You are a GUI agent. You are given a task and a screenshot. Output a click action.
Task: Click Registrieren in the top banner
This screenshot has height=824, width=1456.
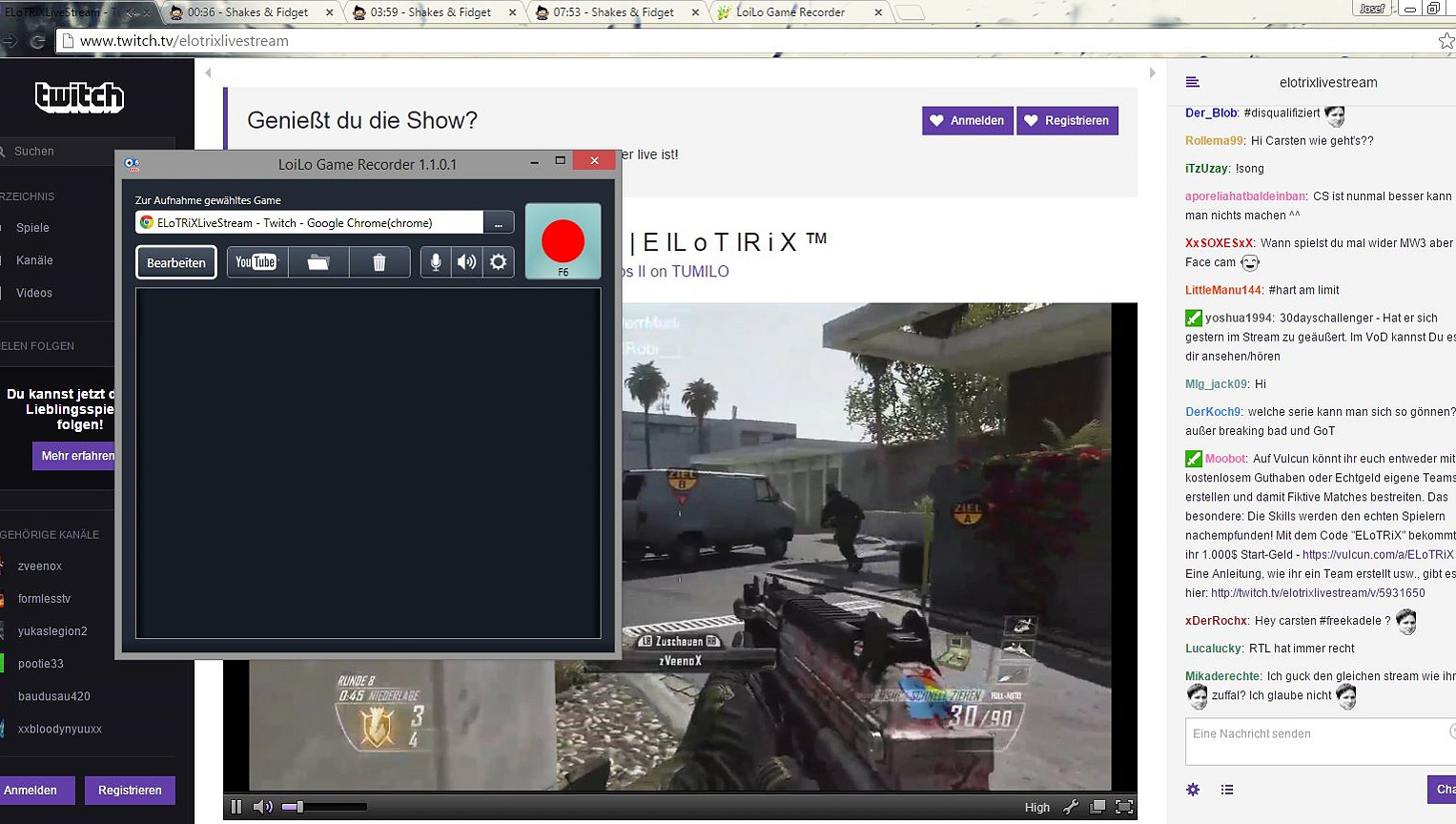[x=1067, y=120]
